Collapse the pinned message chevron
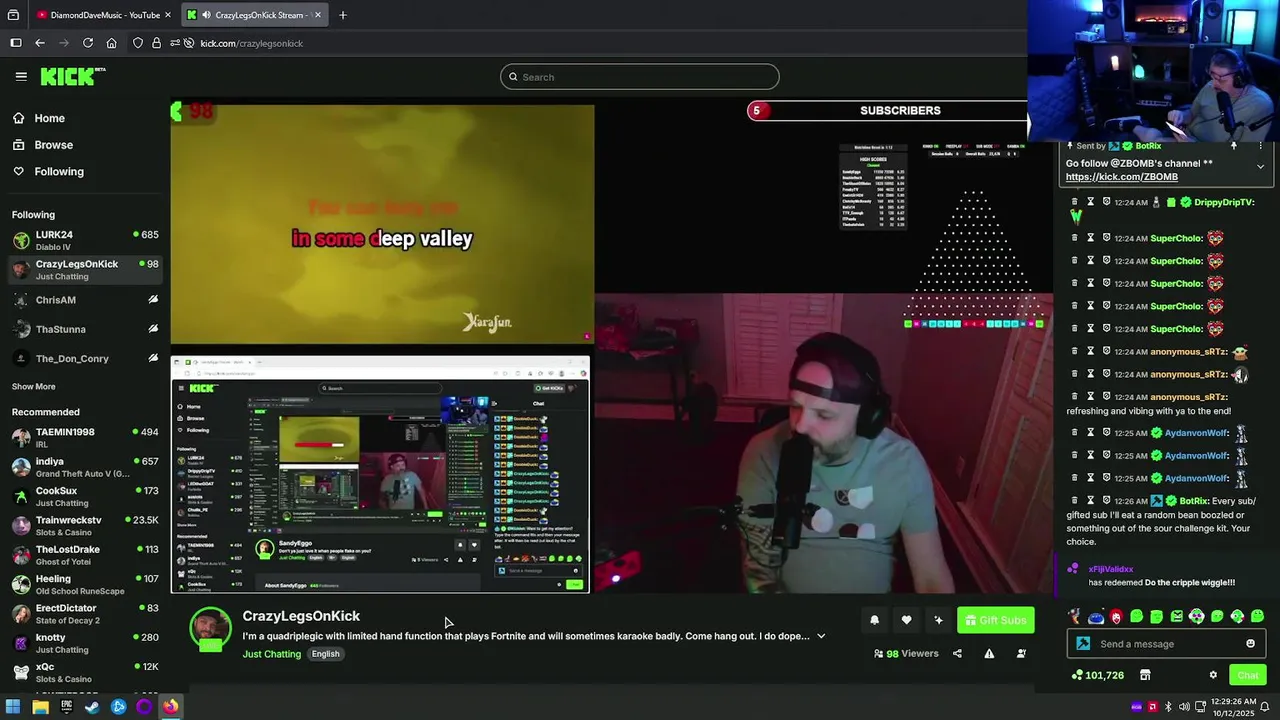This screenshot has height=720, width=1280. pyautogui.click(x=1260, y=166)
